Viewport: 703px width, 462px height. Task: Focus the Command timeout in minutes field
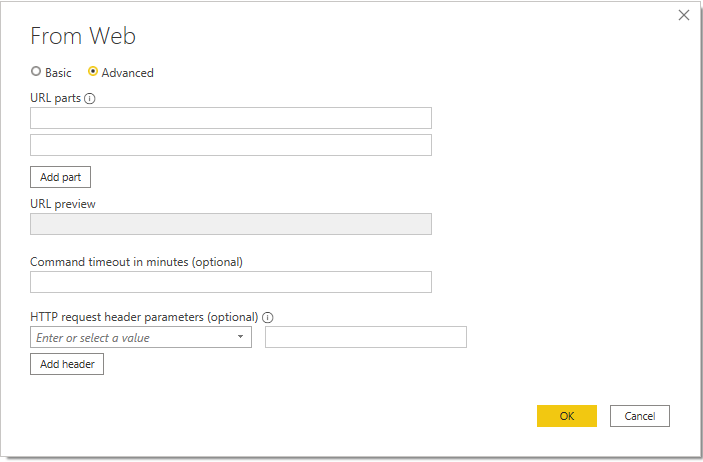[x=231, y=282]
